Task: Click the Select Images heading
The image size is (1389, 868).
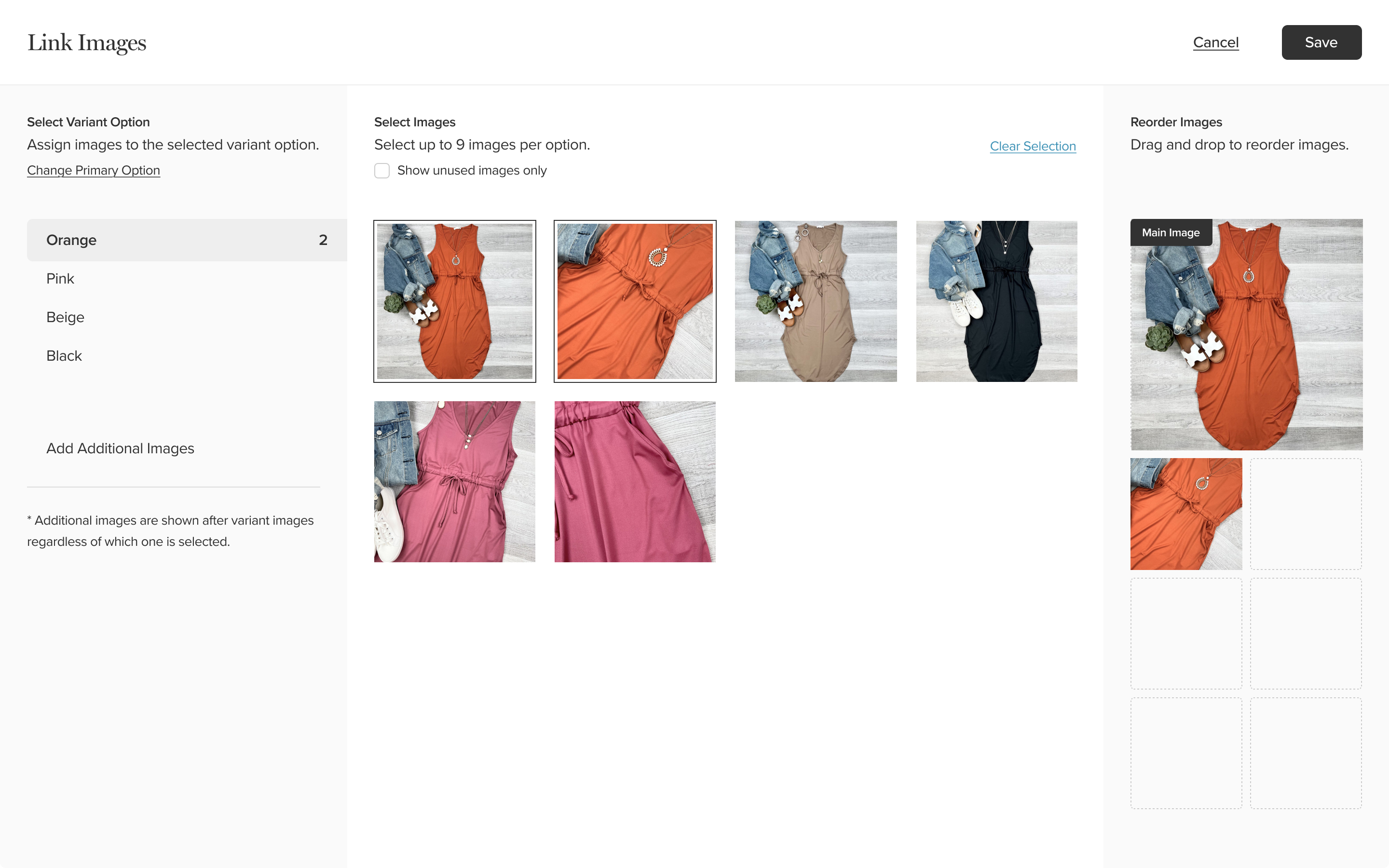Action: (x=414, y=122)
